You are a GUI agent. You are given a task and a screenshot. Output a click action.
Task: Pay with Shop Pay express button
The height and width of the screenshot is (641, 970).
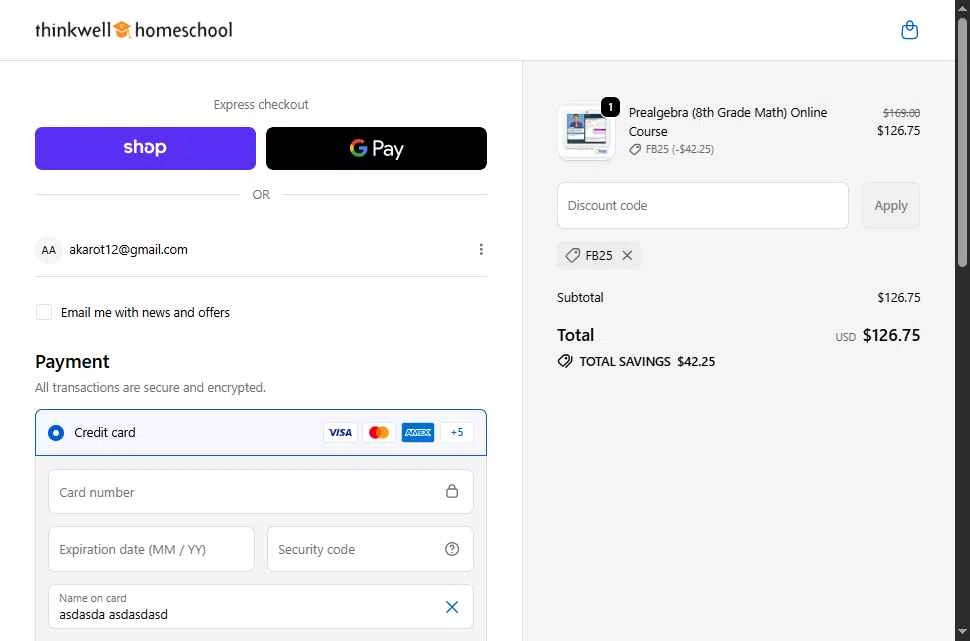145,148
